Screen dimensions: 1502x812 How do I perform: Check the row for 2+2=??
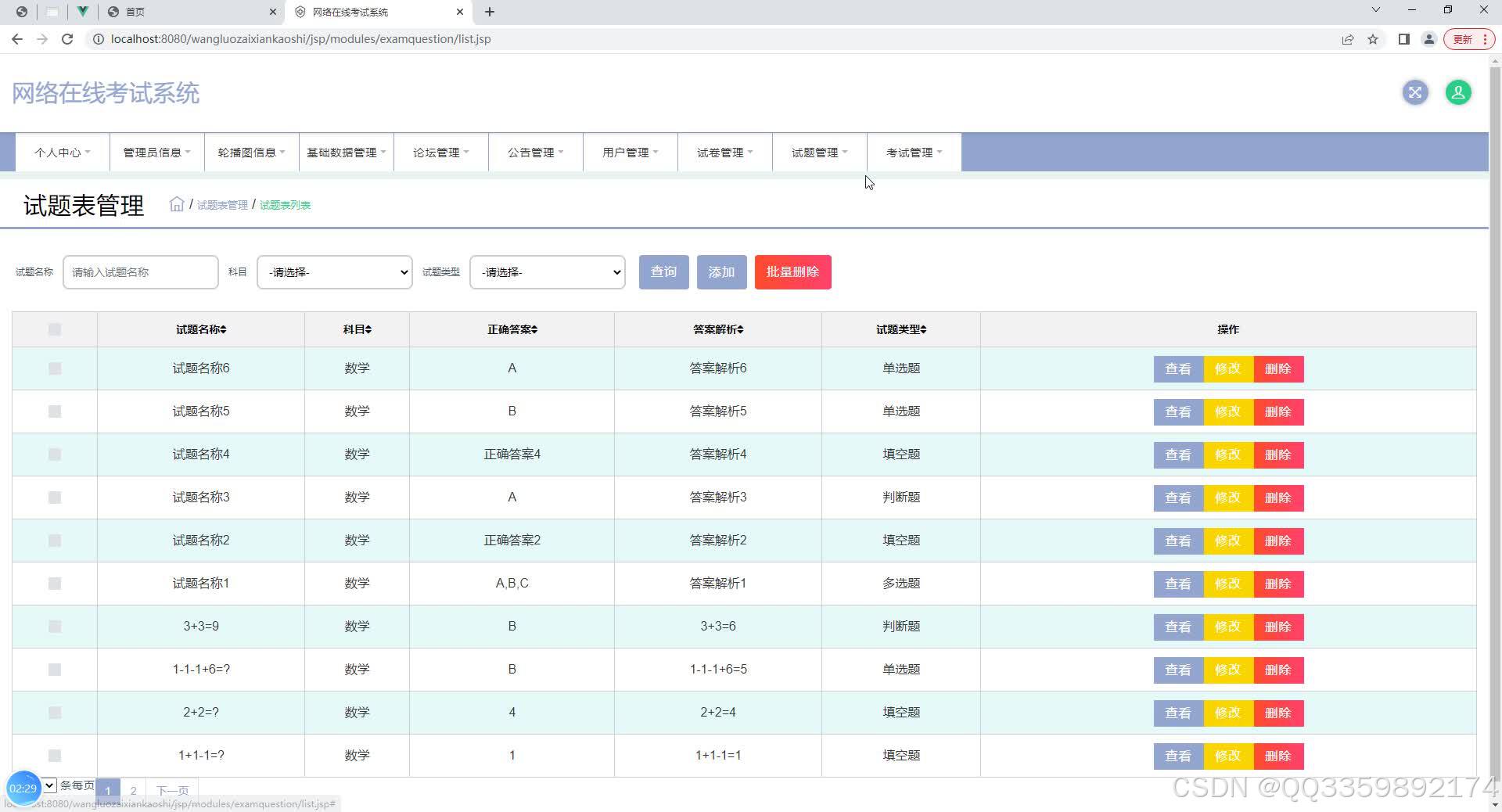pos(55,713)
